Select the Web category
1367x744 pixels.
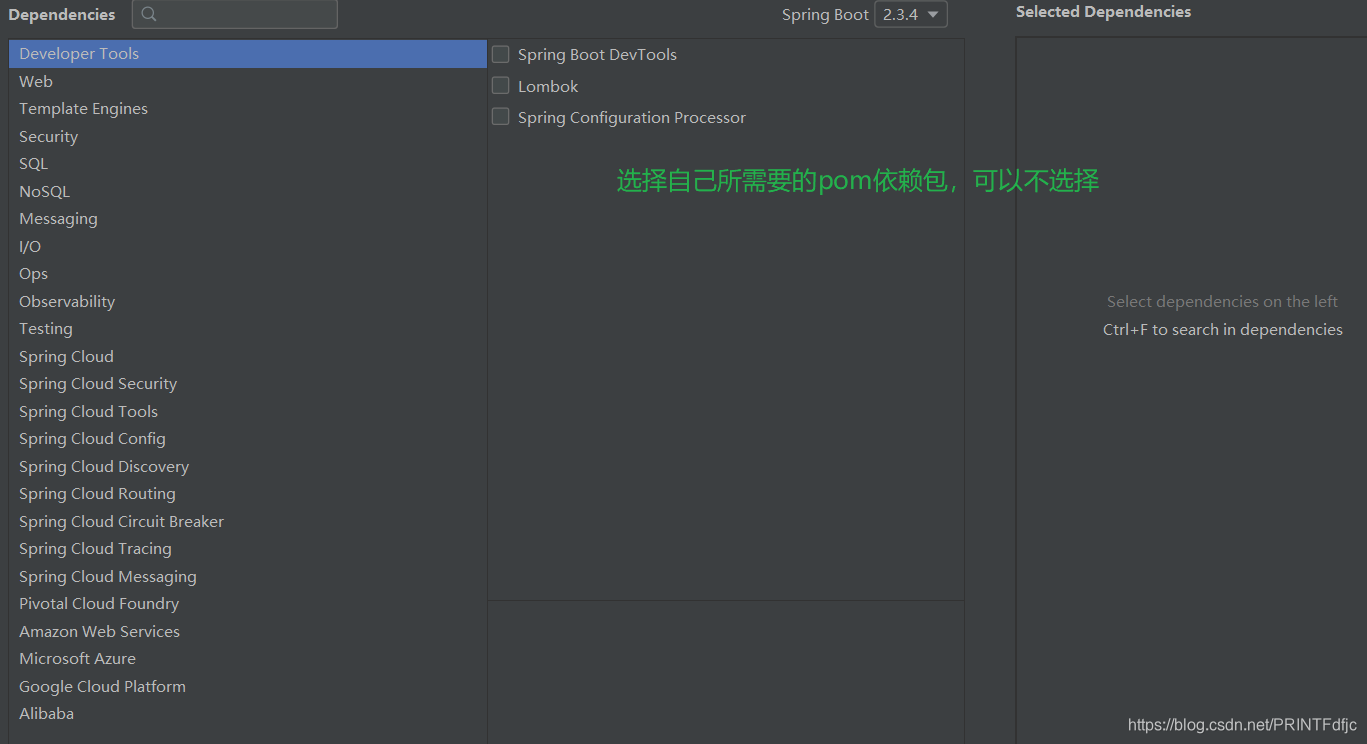coord(247,82)
